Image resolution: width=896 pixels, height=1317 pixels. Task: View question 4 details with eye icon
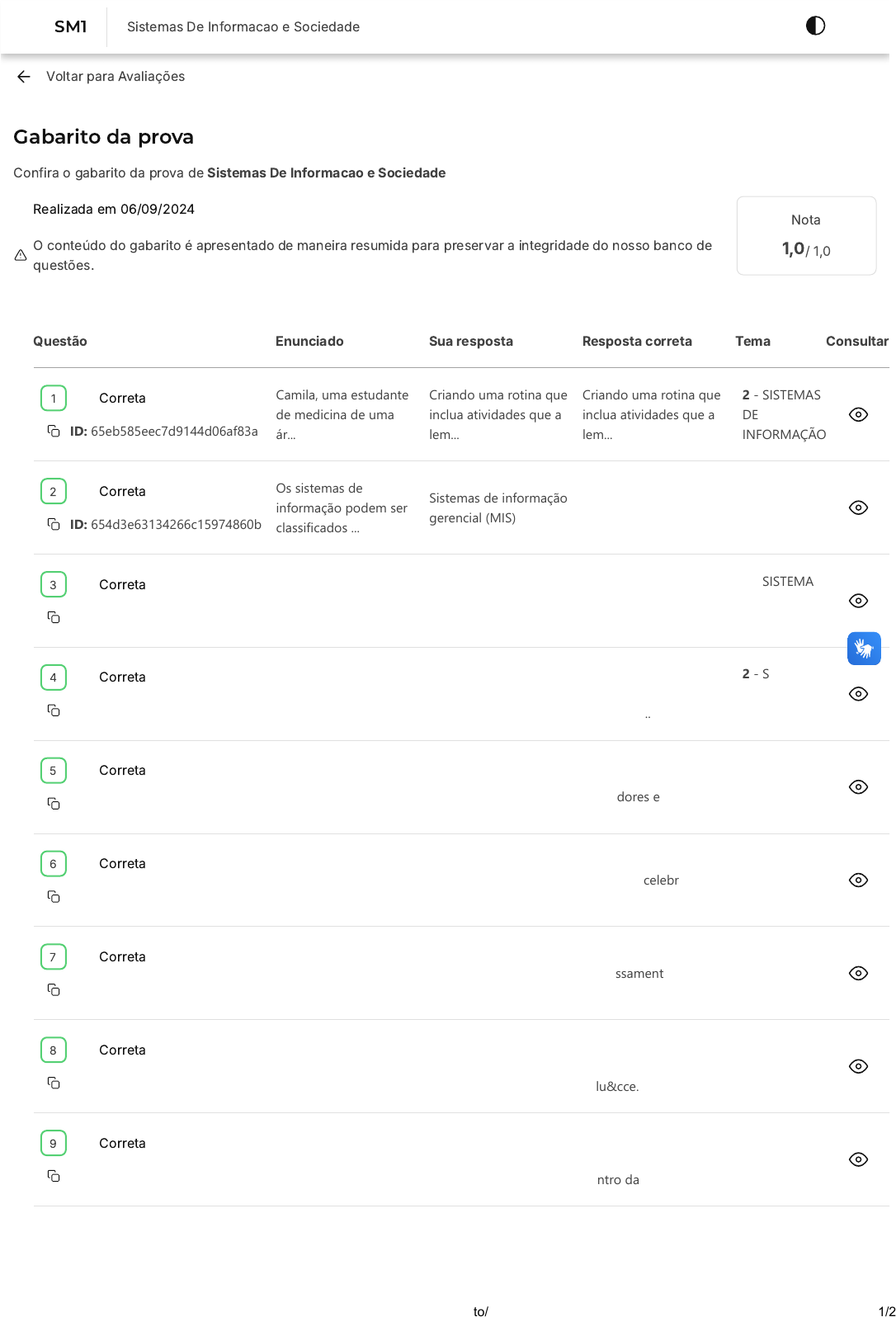point(858,694)
